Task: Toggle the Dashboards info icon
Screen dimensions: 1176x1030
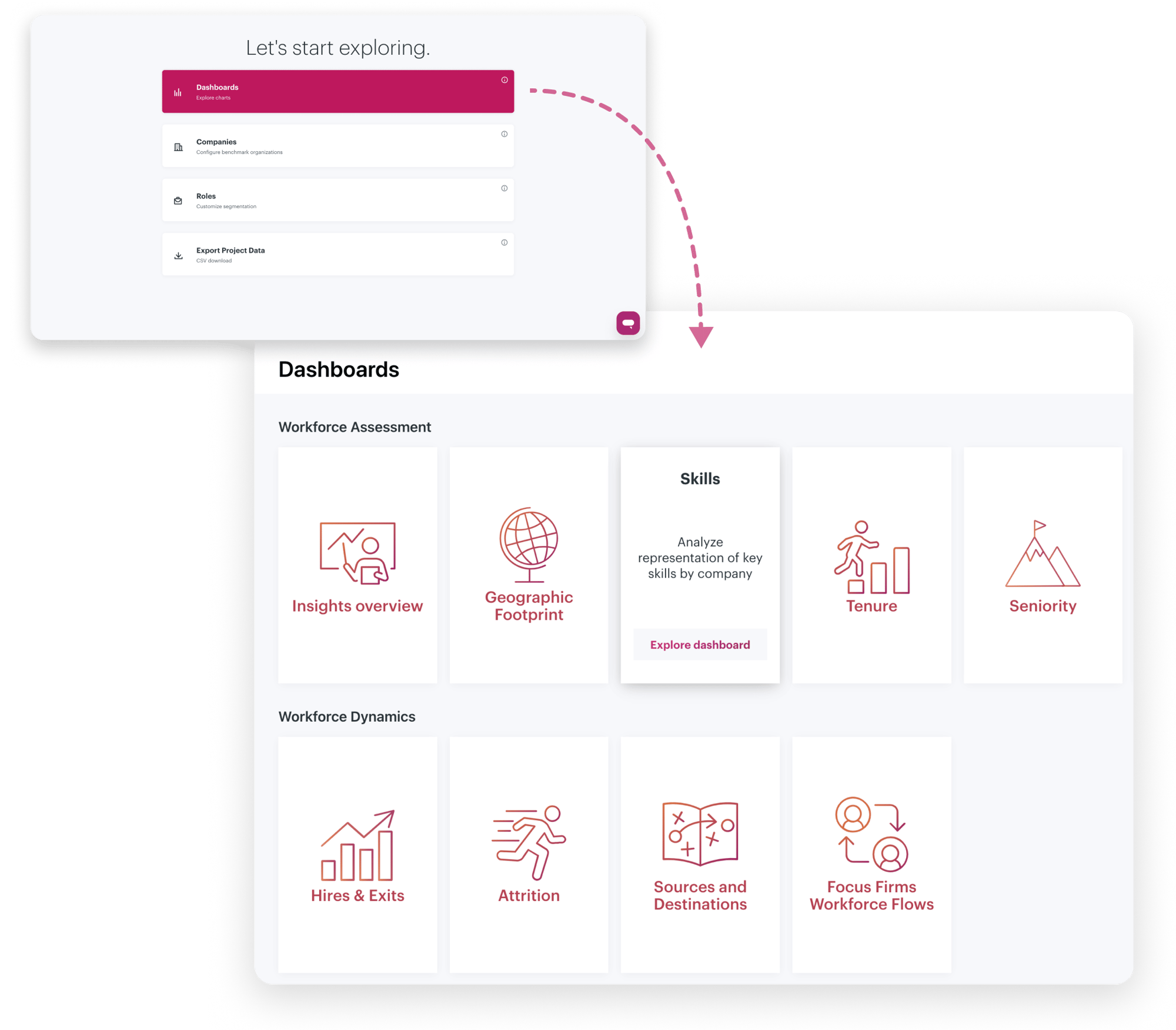Action: 506,80
